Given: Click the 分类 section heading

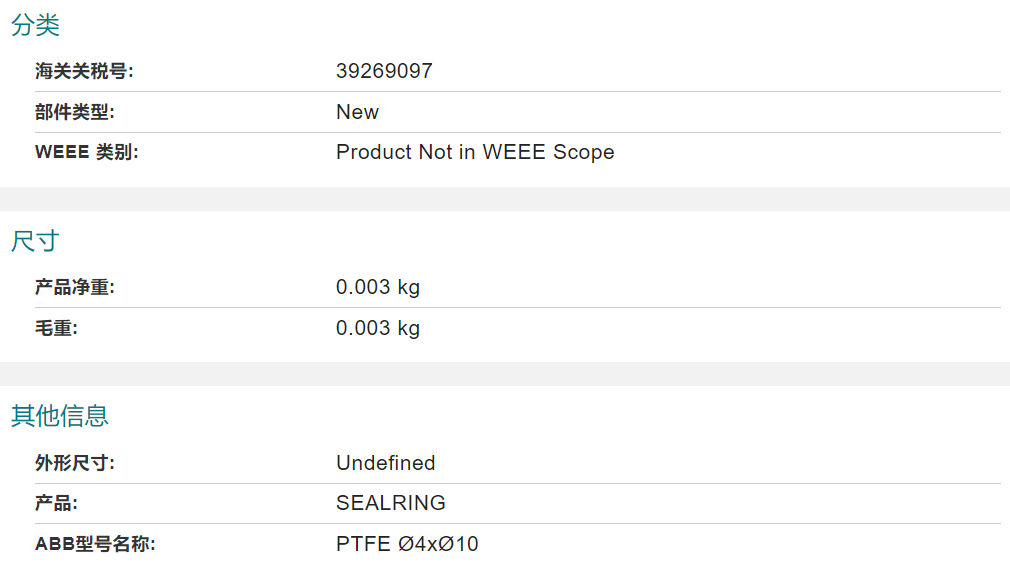Looking at the screenshot, I should (35, 25).
